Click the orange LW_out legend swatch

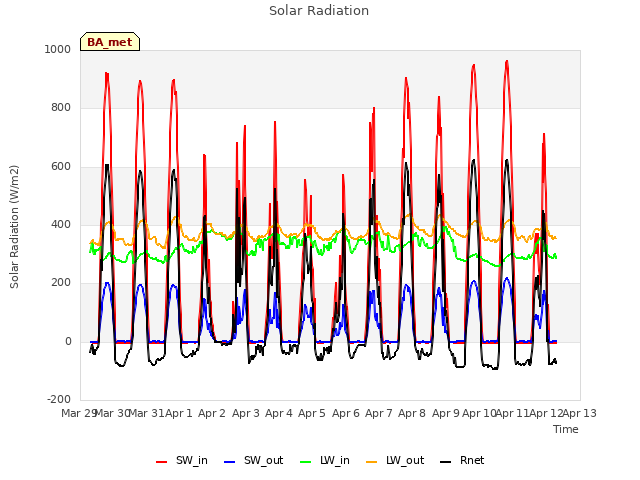[372, 462]
